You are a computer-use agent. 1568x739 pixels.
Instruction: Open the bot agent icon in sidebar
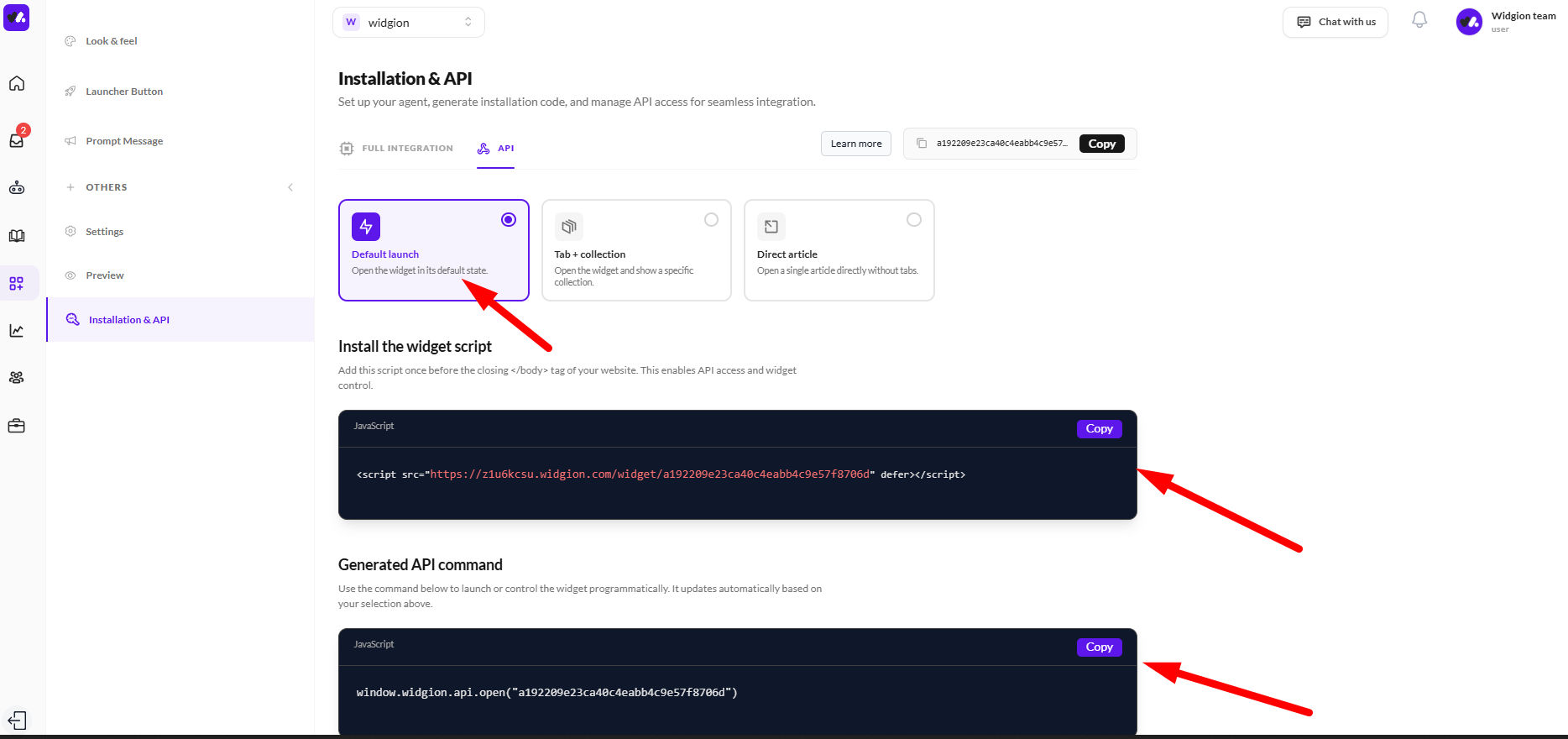click(17, 188)
